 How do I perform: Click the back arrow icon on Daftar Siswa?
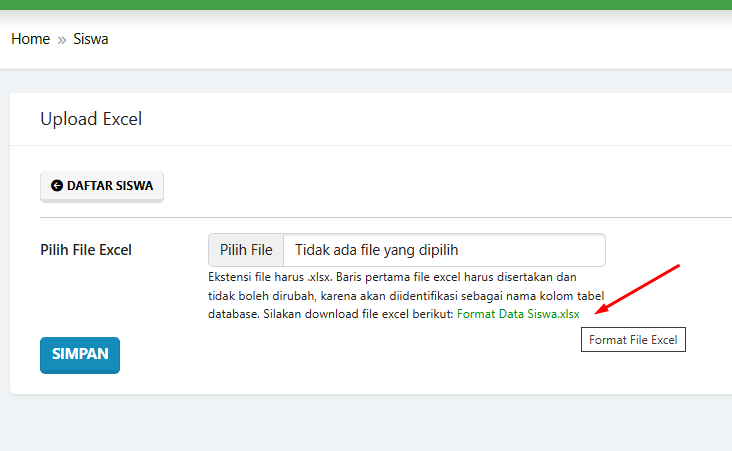pyautogui.click(x=57, y=186)
